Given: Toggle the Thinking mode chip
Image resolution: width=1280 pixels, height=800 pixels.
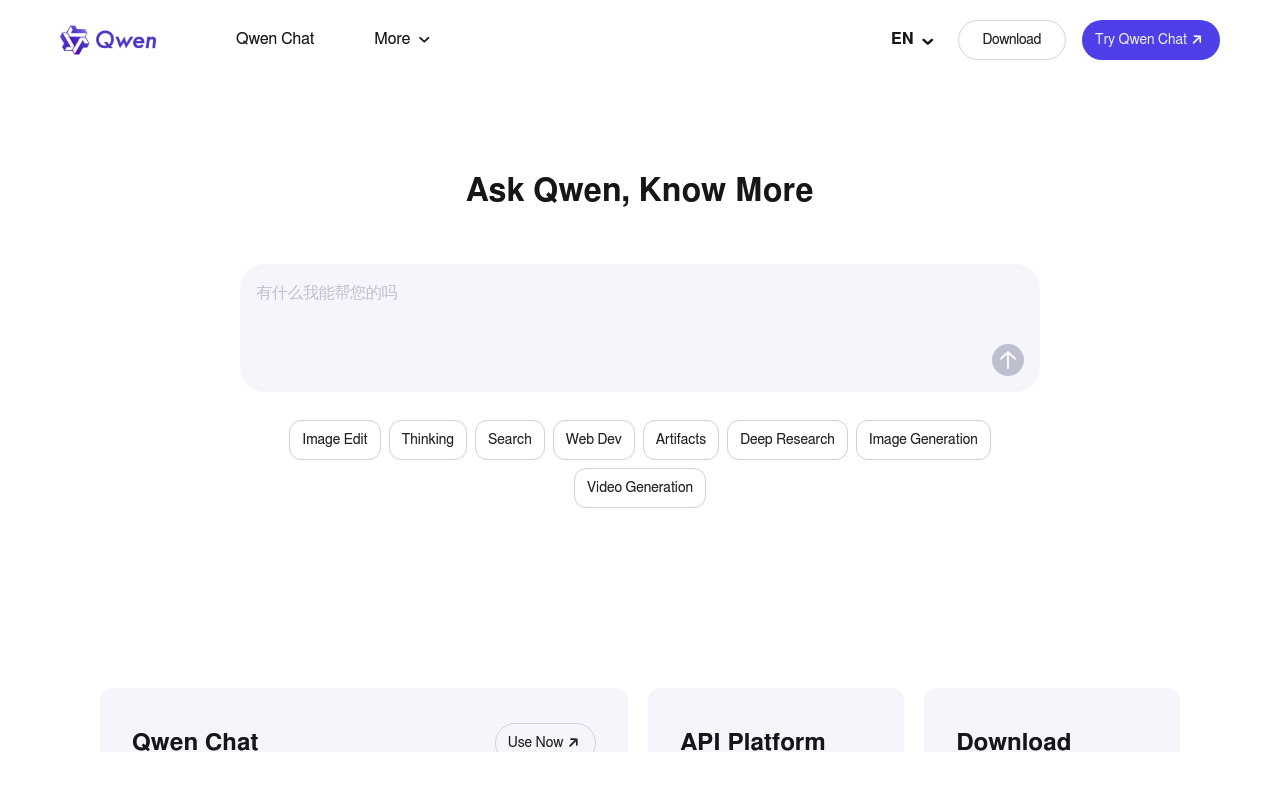Looking at the screenshot, I should [428, 440].
